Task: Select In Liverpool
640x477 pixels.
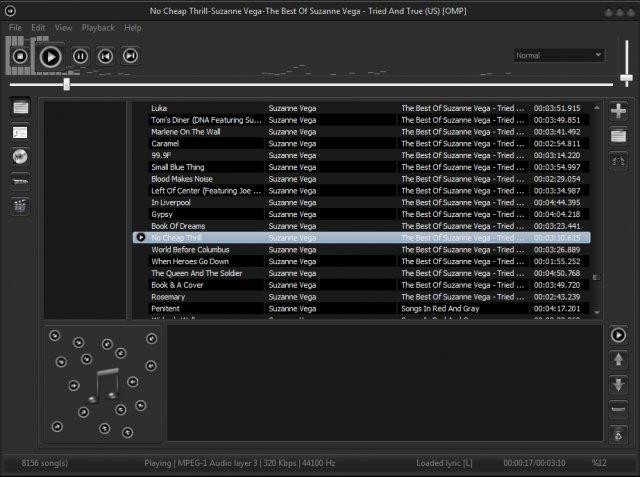Action: click(x=361, y=203)
